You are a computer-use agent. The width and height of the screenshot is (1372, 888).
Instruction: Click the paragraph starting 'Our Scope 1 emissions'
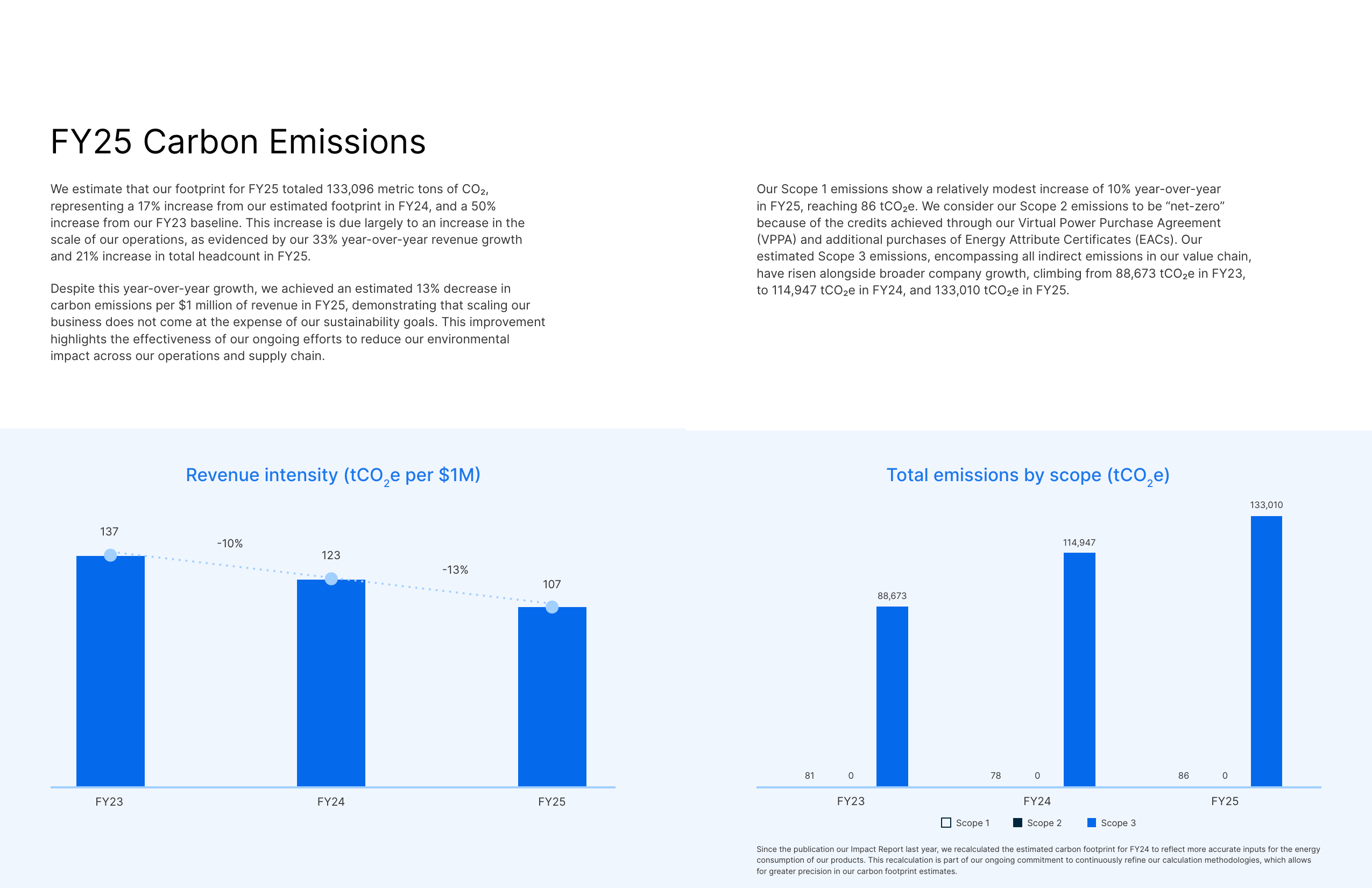point(1003,240)
